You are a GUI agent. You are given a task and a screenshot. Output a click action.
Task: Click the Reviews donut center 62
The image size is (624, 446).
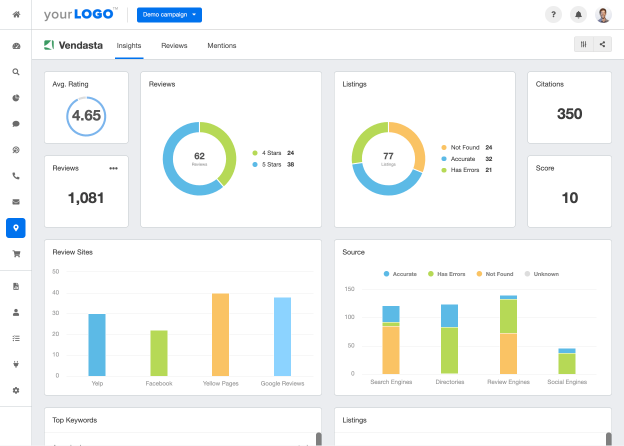[199, 158]
